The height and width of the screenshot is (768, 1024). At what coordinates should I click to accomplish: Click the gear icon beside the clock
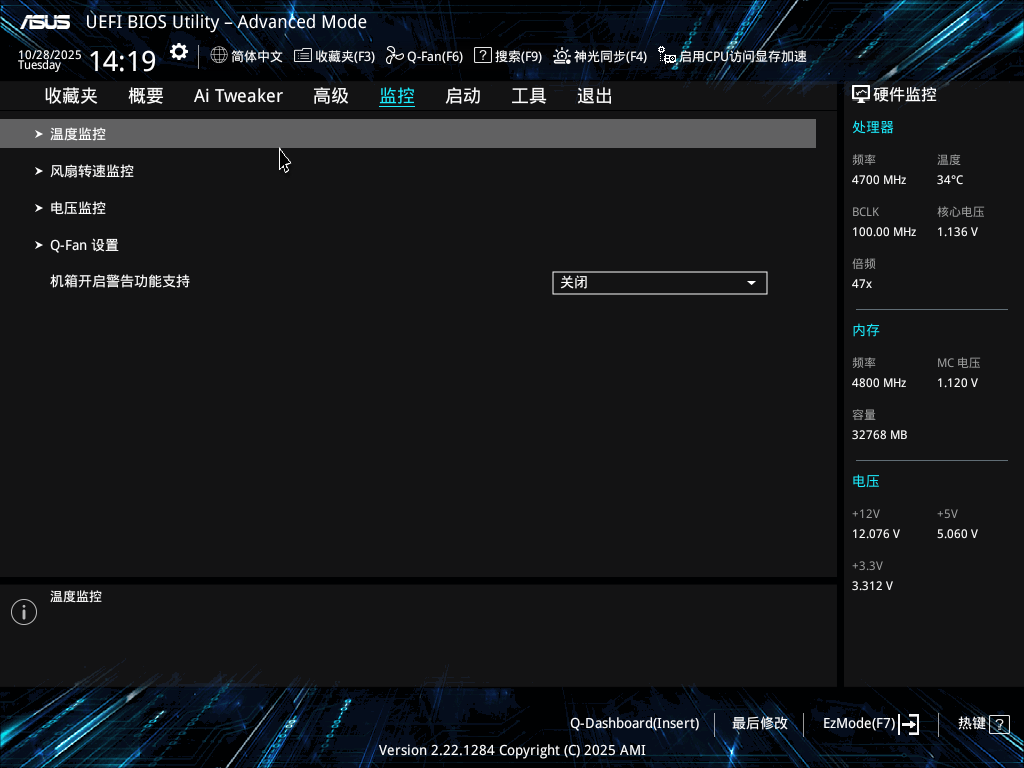[178, 50]
